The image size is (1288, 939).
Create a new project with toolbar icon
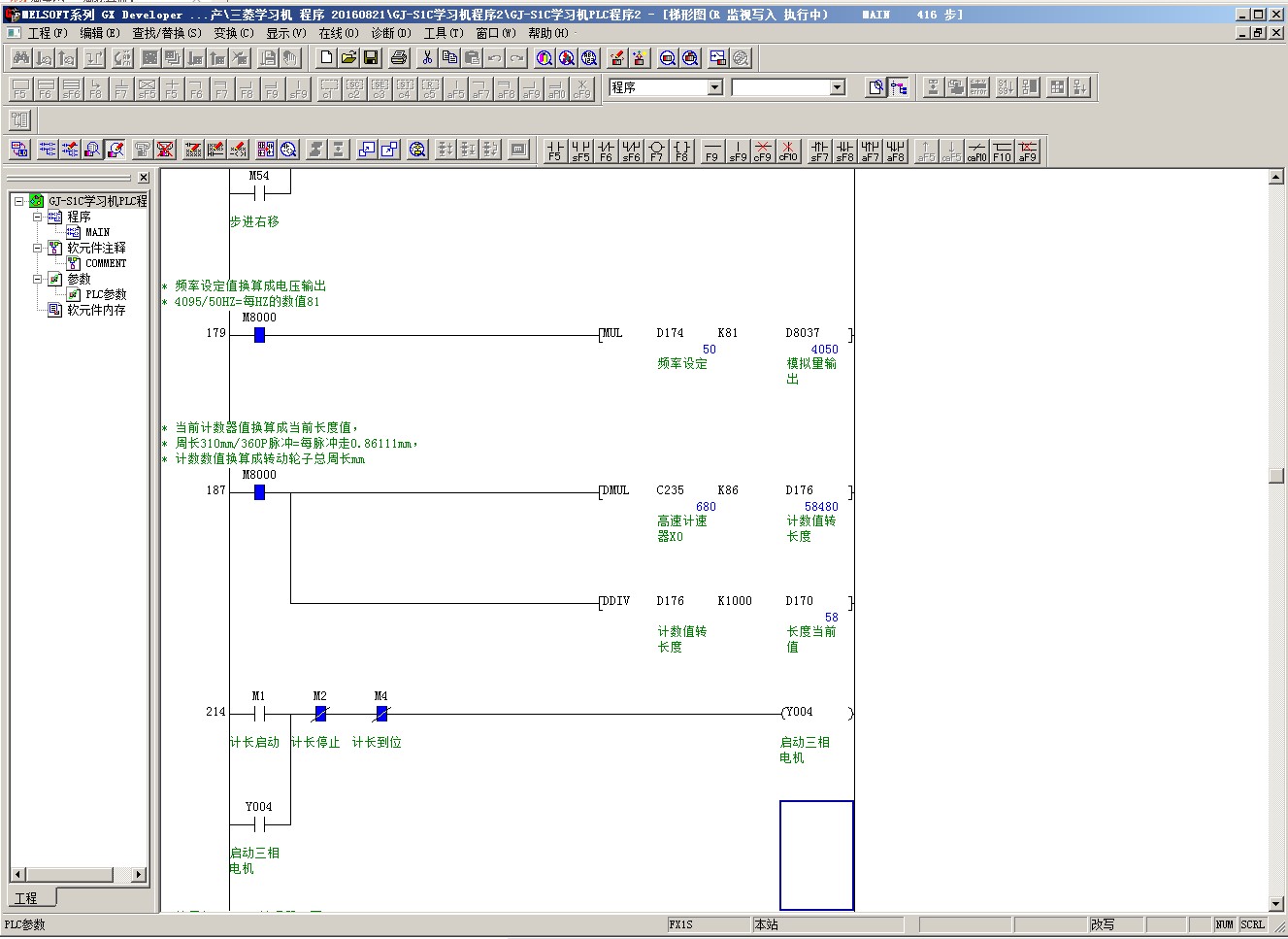coord(326,58)
